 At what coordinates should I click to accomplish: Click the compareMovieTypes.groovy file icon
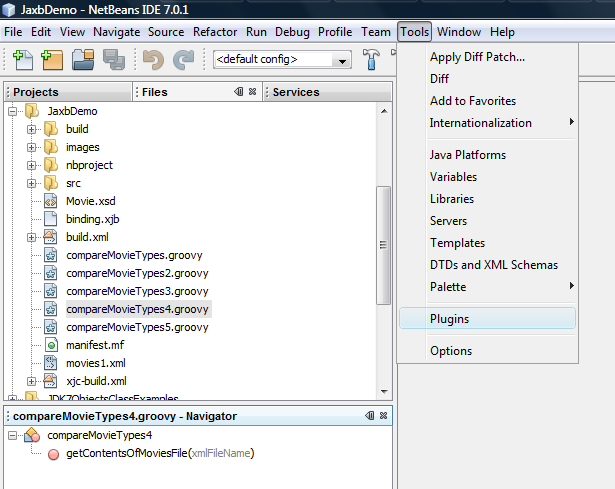50,255
